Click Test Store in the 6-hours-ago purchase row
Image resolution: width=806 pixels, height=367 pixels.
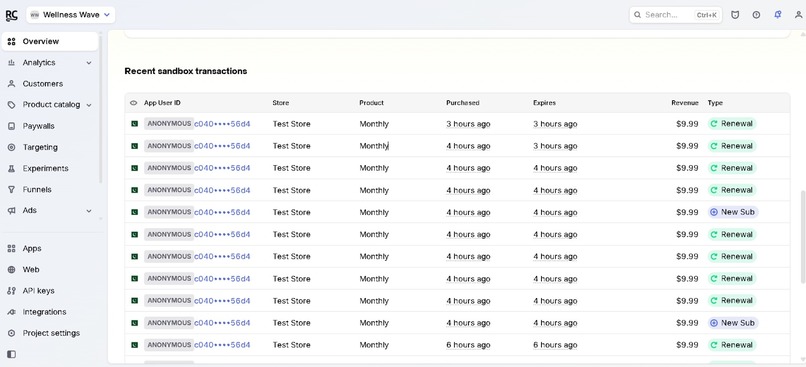click(291, 345)
